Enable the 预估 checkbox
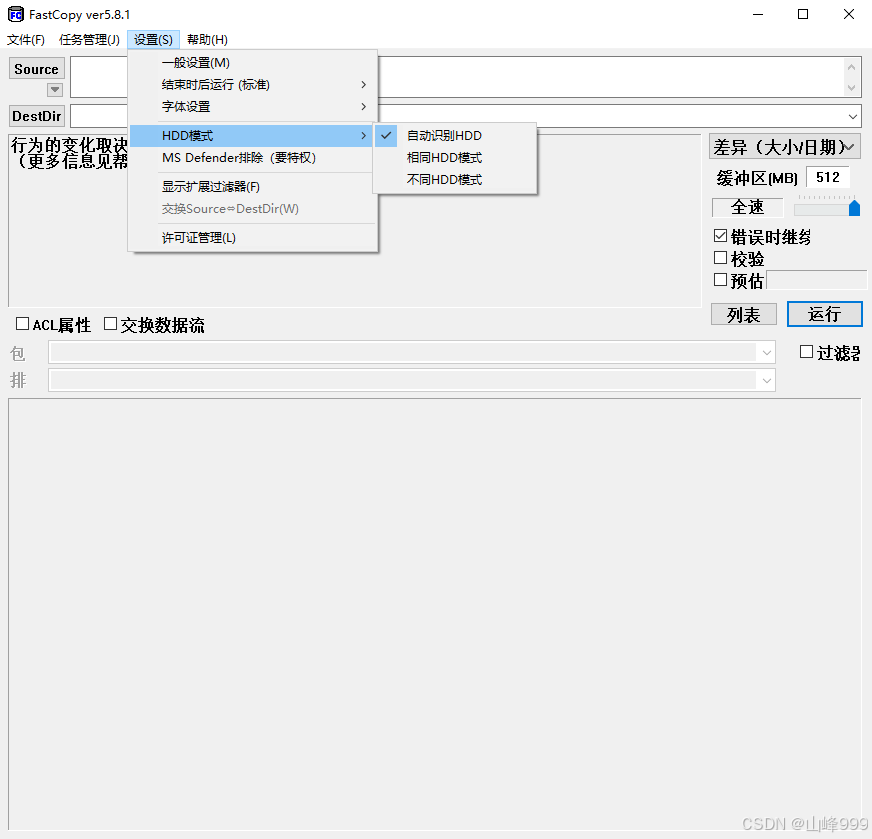Viewport: 872px width, 839px height. point(720,280)
